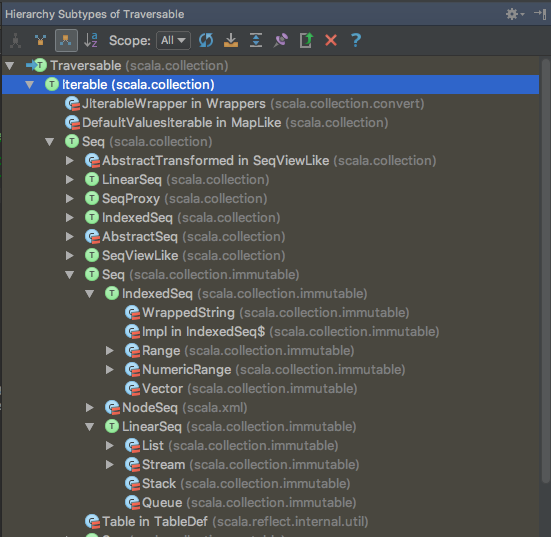The height and width of the screenshot is (537, 551).
Task: Click the Pin Tab icon
Action: tap(281, 40)
